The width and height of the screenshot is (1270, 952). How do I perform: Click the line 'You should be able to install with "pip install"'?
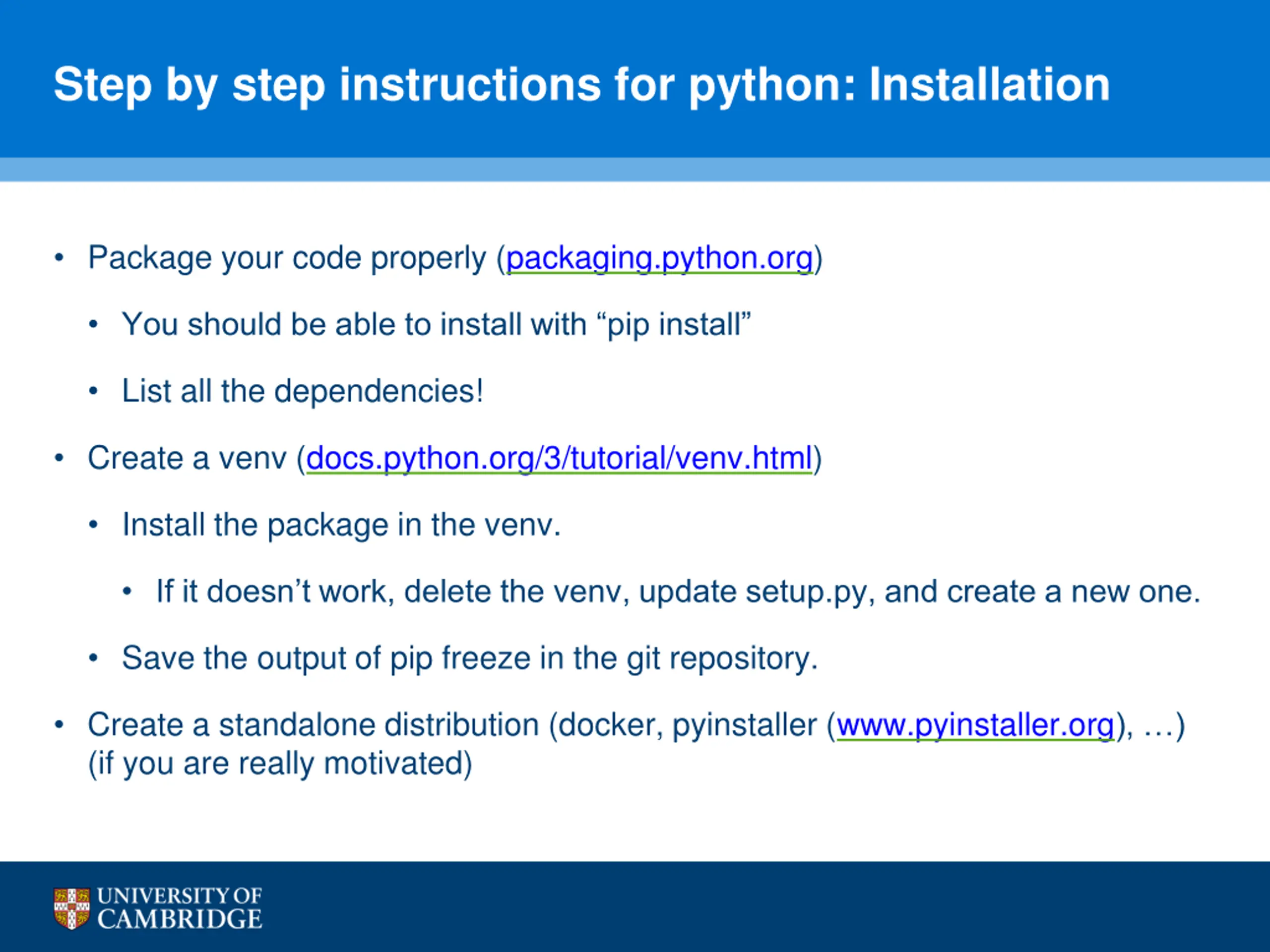437,325
